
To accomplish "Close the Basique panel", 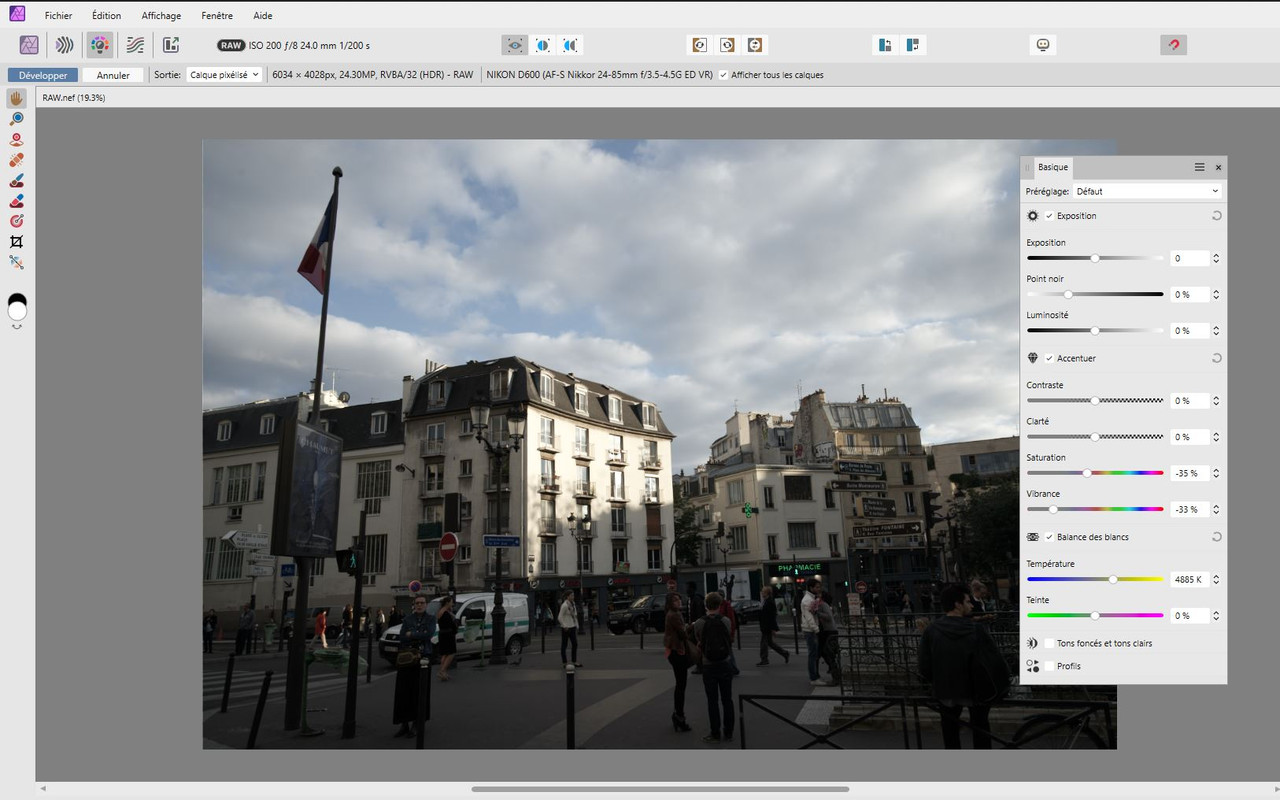I will coord(1218,167).
